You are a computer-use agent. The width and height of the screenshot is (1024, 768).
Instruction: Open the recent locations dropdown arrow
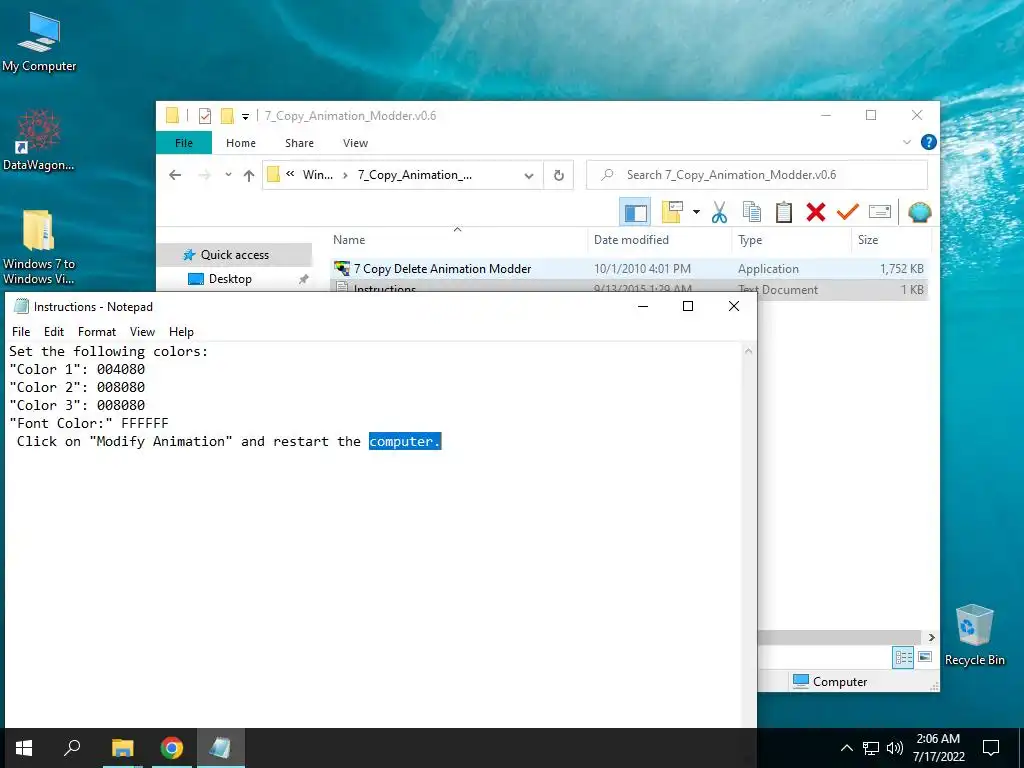[228, 175]
